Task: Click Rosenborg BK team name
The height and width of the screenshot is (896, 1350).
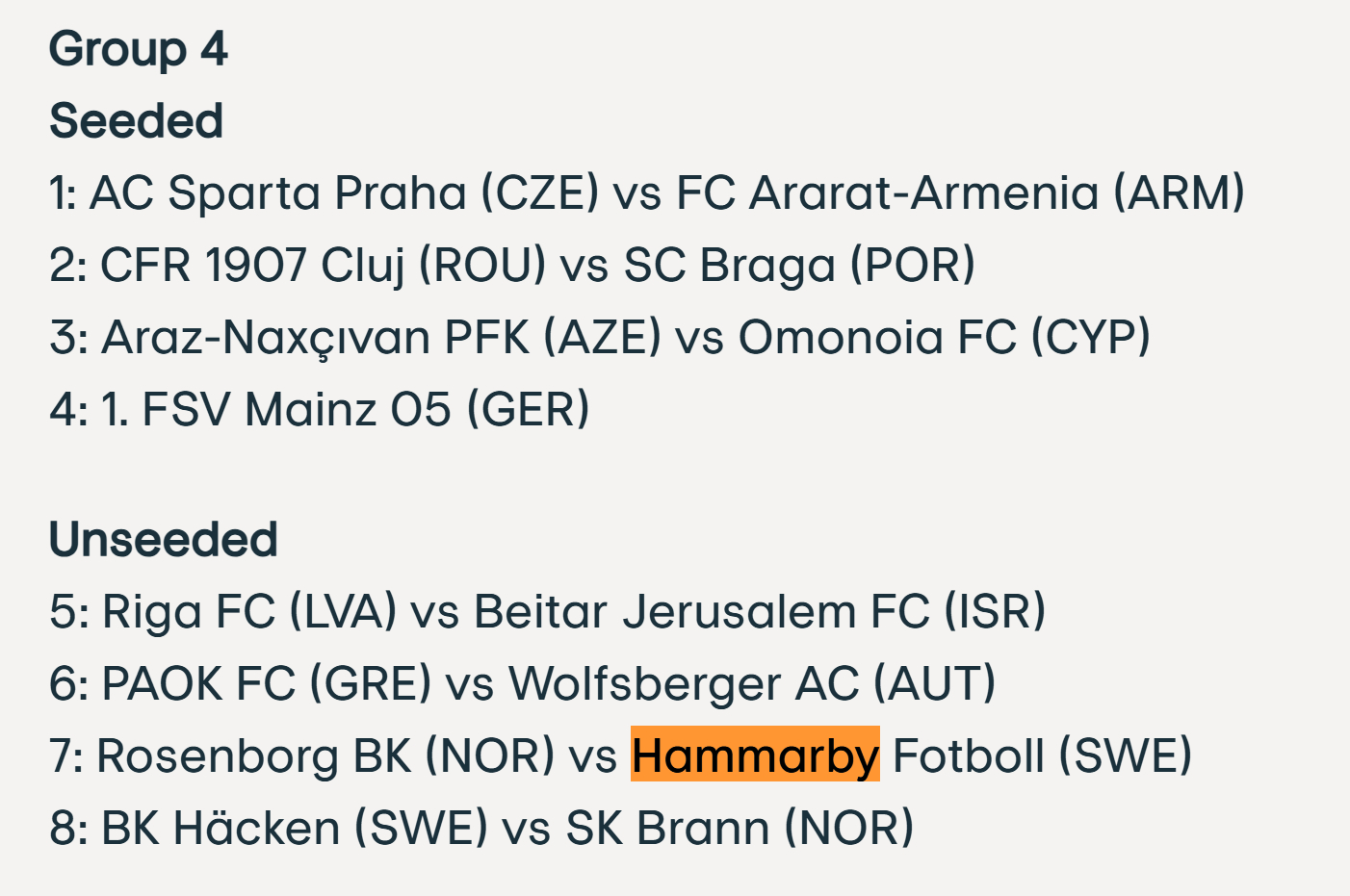Action: 253,755
